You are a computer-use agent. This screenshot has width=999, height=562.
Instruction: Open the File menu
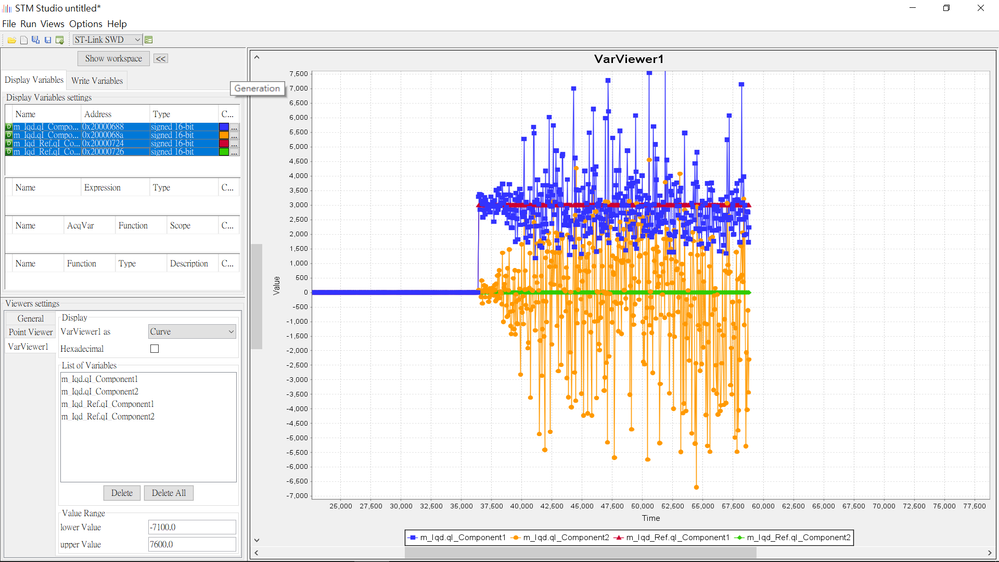click(9, 24)
